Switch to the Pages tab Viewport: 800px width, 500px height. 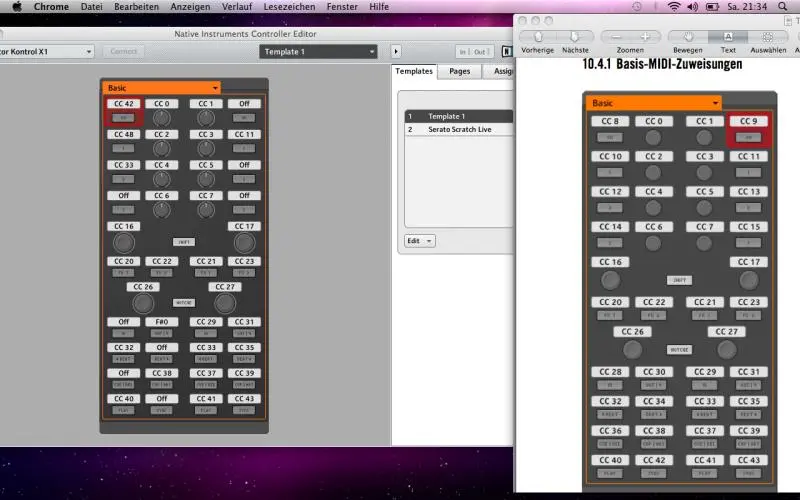coord(460,72)
